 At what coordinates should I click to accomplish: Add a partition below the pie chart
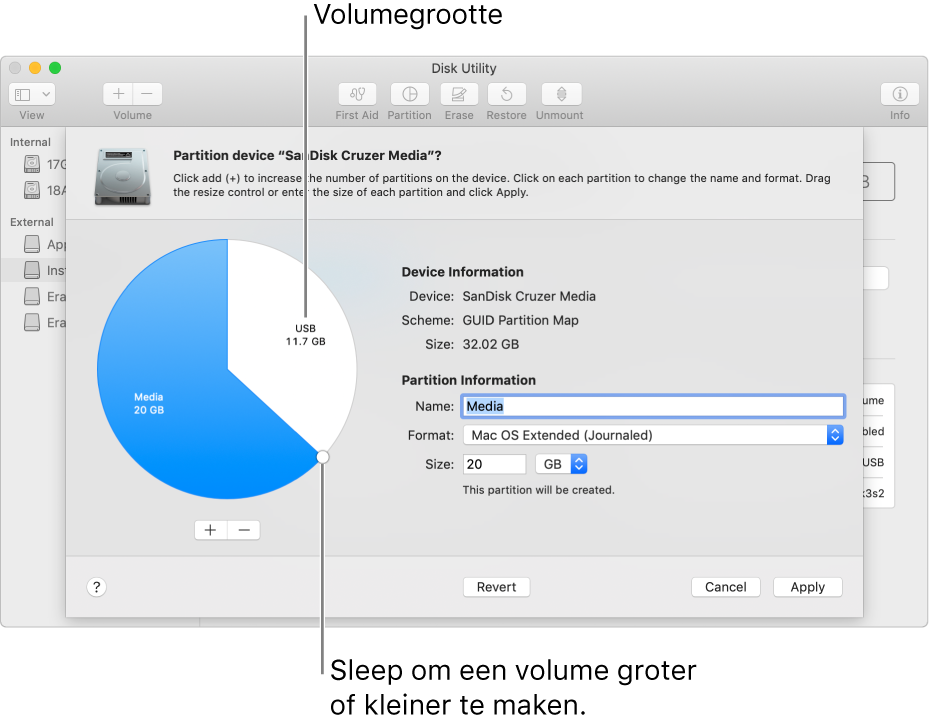click(211, 530)
